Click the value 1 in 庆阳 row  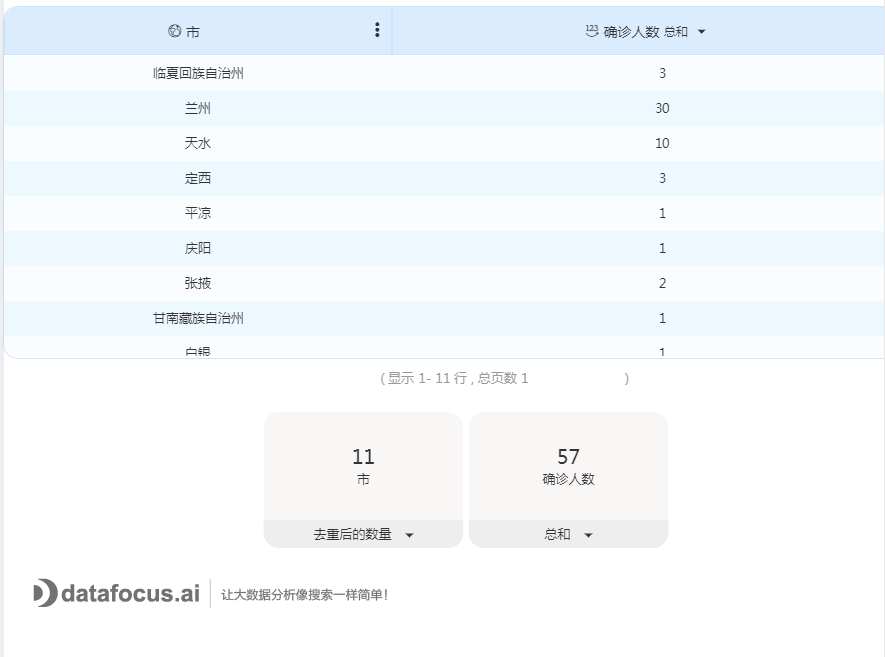pos(662,248)
